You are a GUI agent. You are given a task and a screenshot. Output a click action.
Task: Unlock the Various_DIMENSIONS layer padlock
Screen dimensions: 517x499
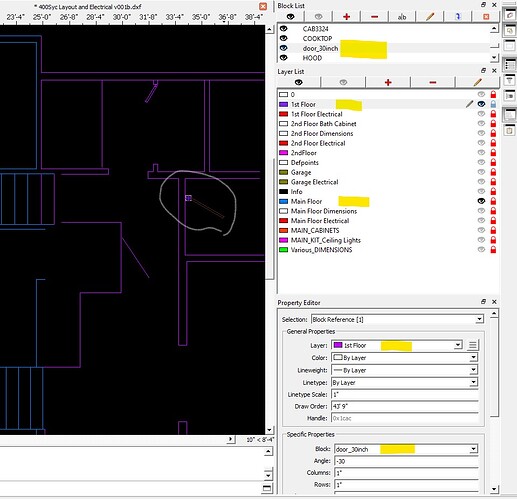click(493, 250)
